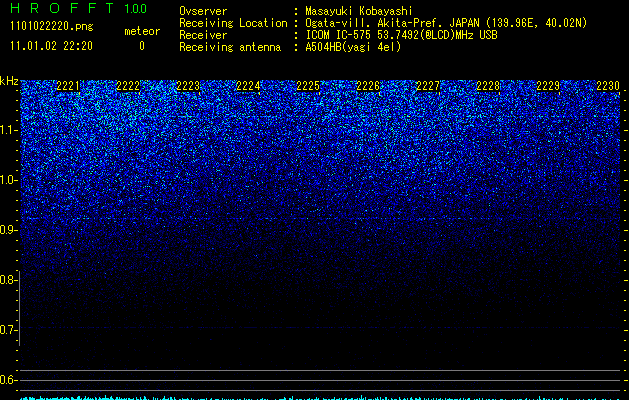Click the HROFFT 1.0.0 title text
This screenshot has width=629, height=400.
coord(78,8)
